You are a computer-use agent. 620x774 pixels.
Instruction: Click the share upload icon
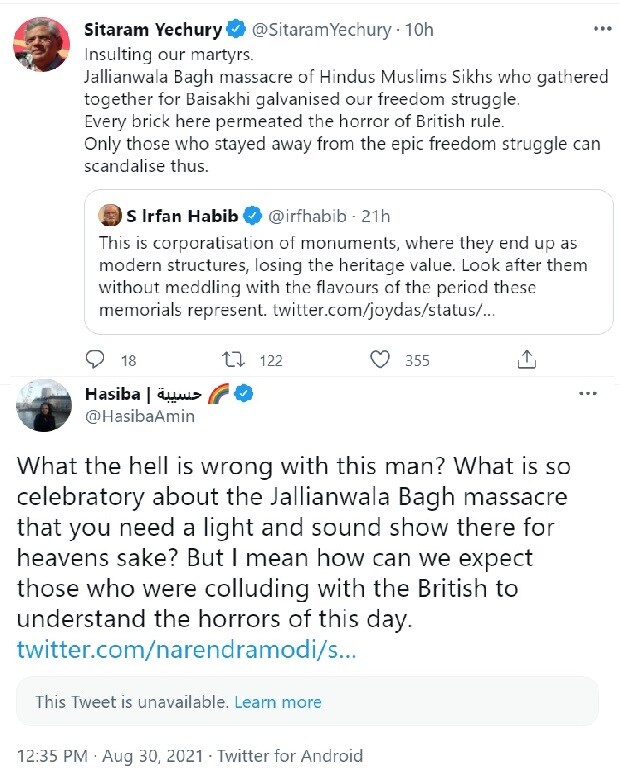(x=527, y=360)
